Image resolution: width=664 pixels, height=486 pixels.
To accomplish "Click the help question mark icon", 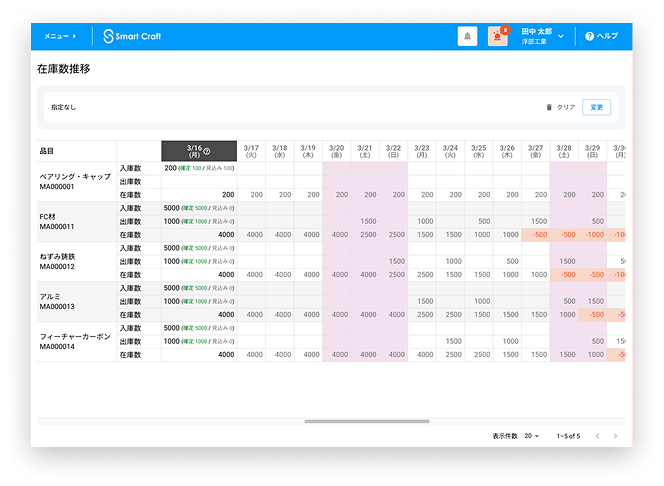I will (589, 36).
